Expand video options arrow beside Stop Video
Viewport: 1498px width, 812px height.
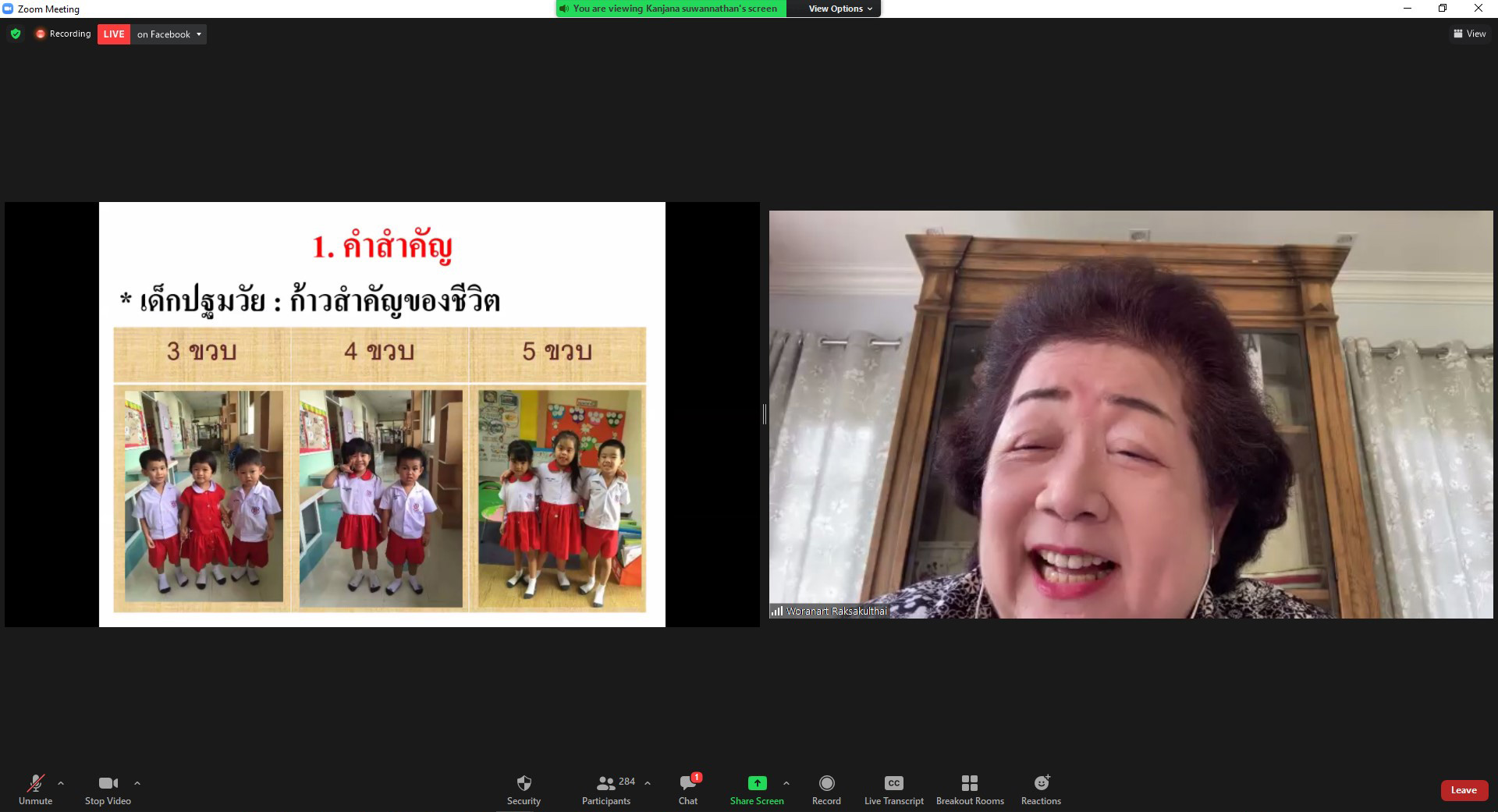[137, 783]
